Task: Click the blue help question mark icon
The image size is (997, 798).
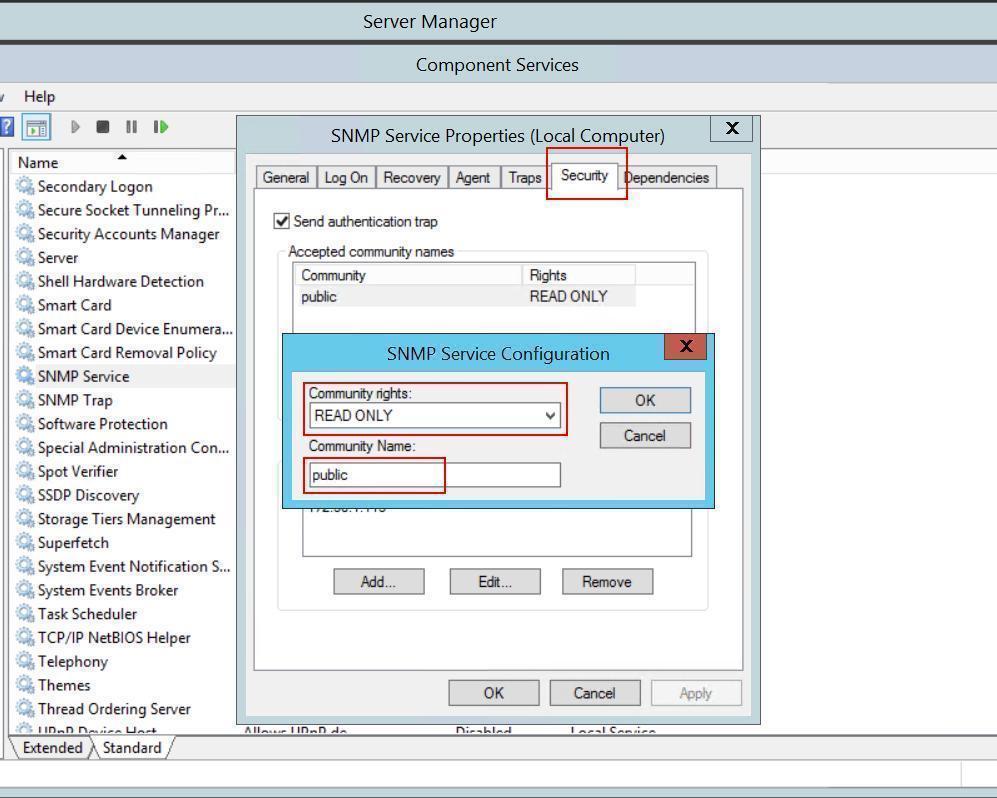Action: (x=6, y=127)
